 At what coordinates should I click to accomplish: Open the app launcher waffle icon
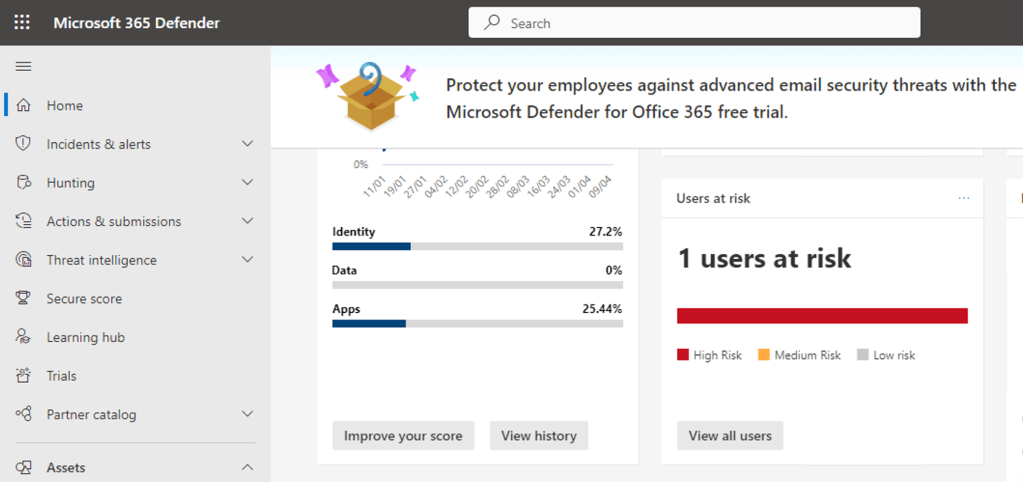[22, 22]
